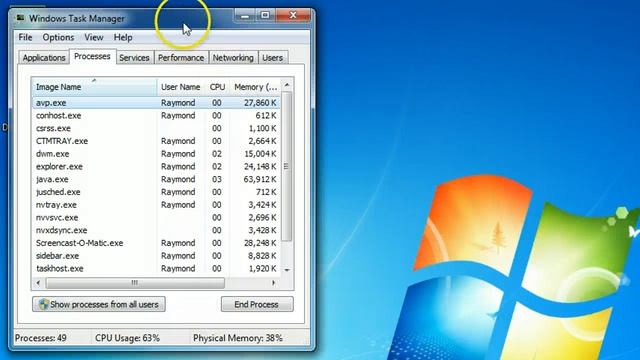
Task: Select the jusched.exe process
Action: [156, 192]
